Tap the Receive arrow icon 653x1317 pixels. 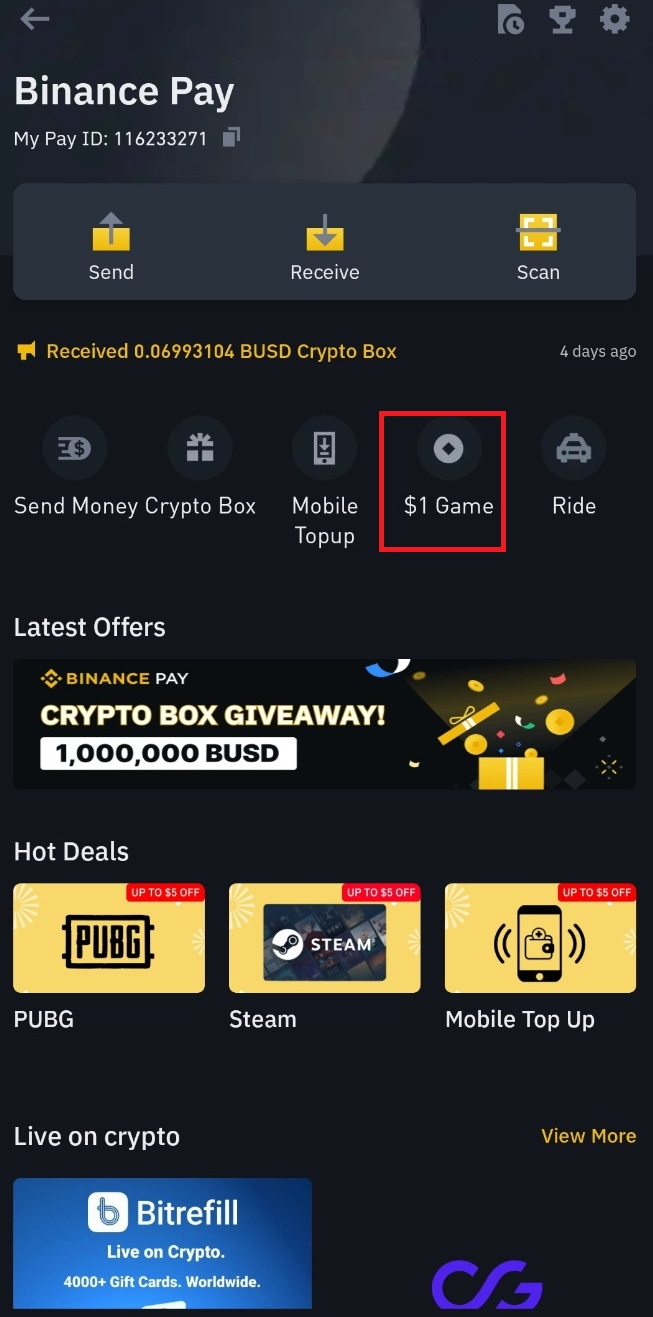pos(325,232)
